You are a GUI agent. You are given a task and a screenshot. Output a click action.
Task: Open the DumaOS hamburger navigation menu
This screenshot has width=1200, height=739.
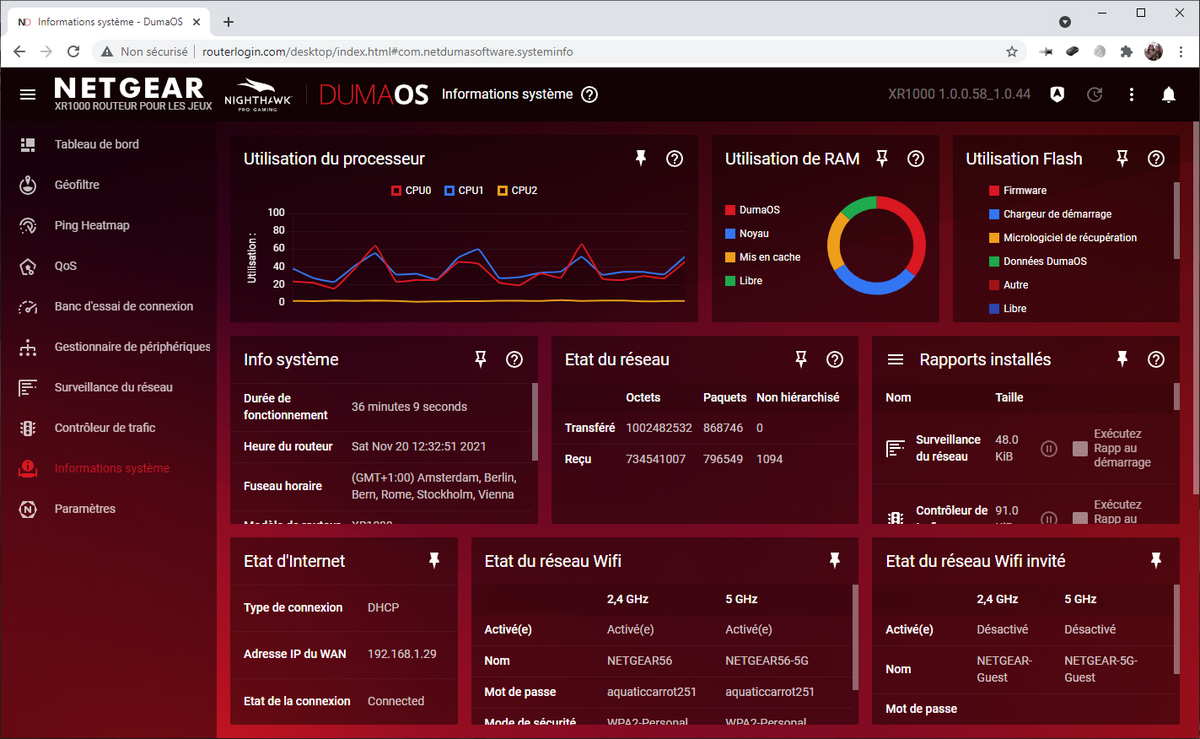pyautogui.click(x=28, y=94)
